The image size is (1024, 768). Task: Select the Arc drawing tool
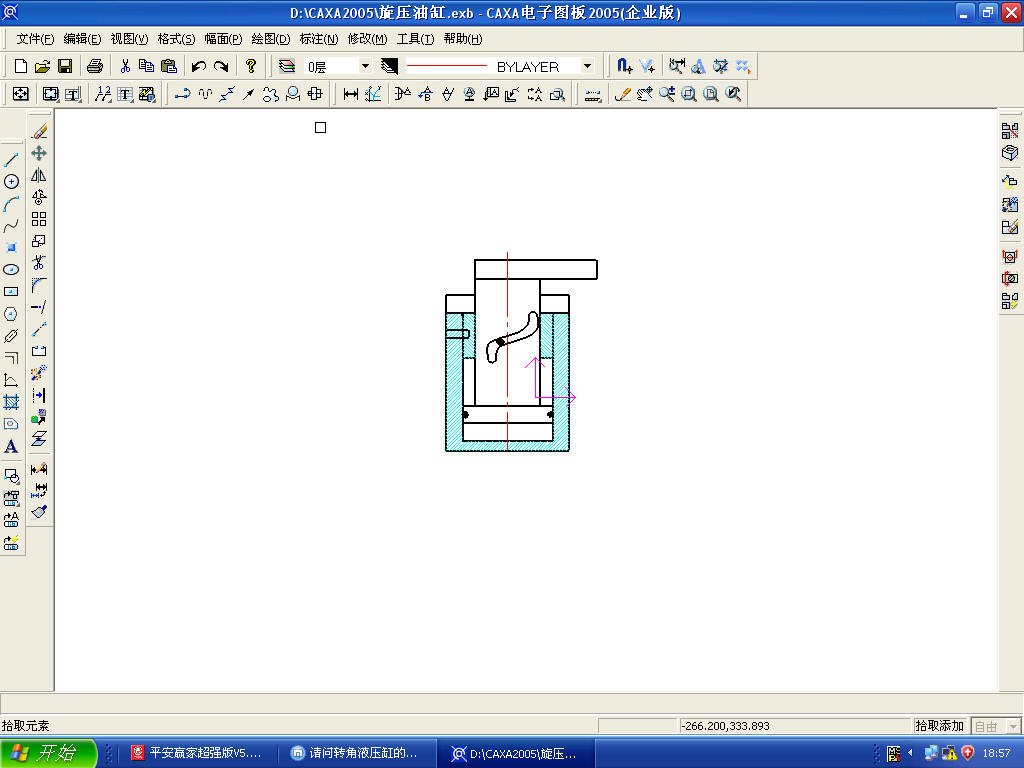[x=11, y=204]
